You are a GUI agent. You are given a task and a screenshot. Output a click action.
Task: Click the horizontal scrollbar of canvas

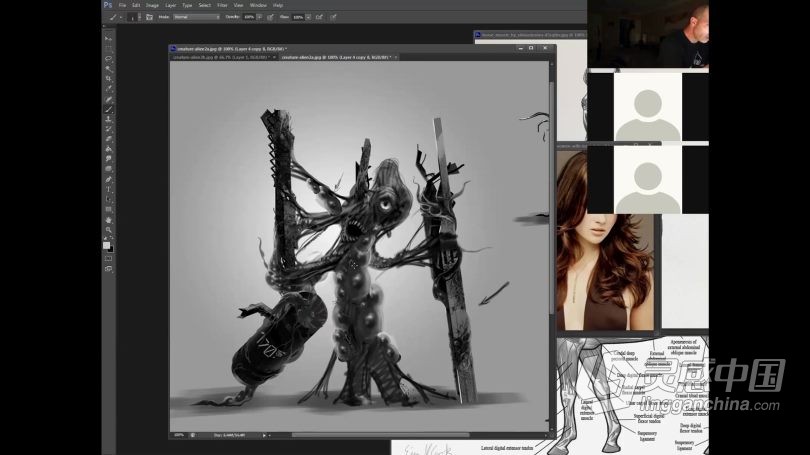click(x=381, y=435)
